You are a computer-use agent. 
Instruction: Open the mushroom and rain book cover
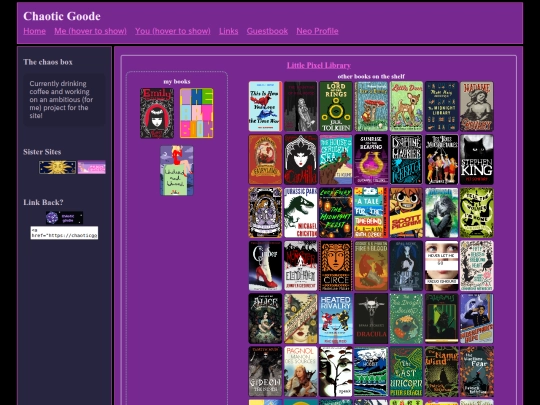coord(371,106)
